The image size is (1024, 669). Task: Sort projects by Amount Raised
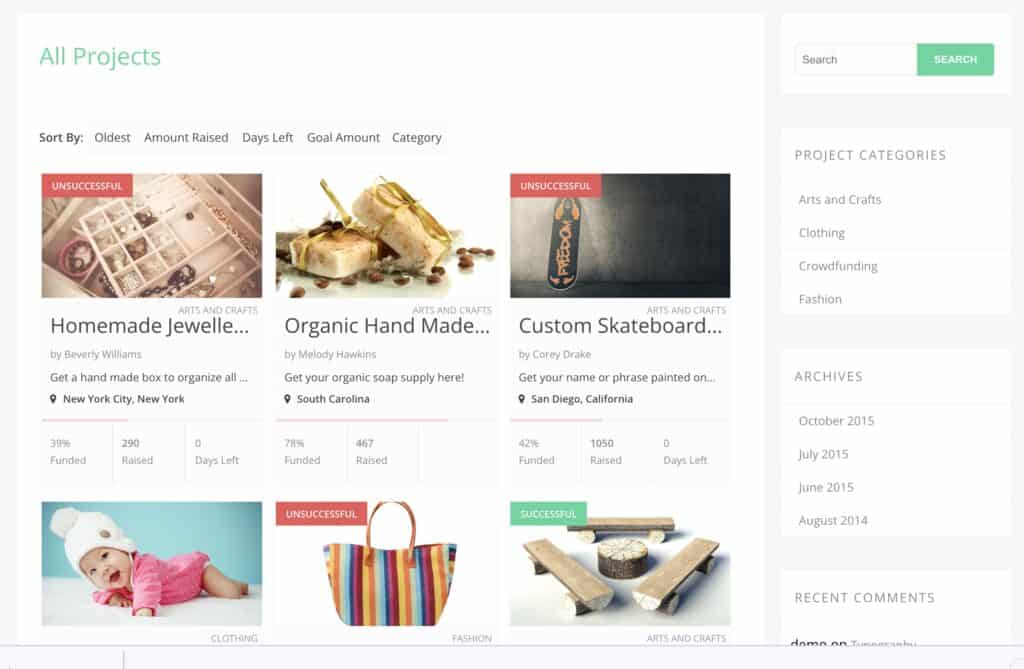click(x=186, y=138)
